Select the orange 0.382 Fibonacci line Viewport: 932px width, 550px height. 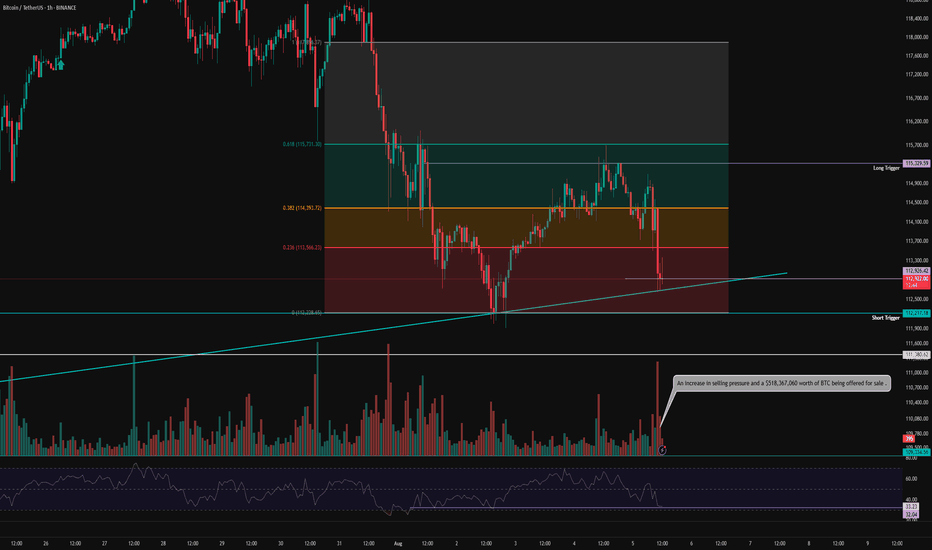[x=526, y=208]
